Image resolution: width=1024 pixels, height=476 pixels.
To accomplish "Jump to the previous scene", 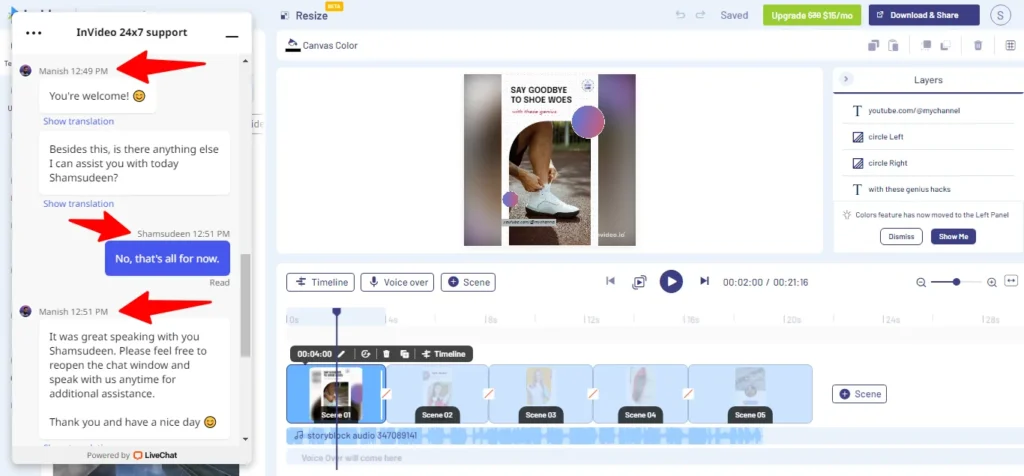I will [x=610, y=281].
